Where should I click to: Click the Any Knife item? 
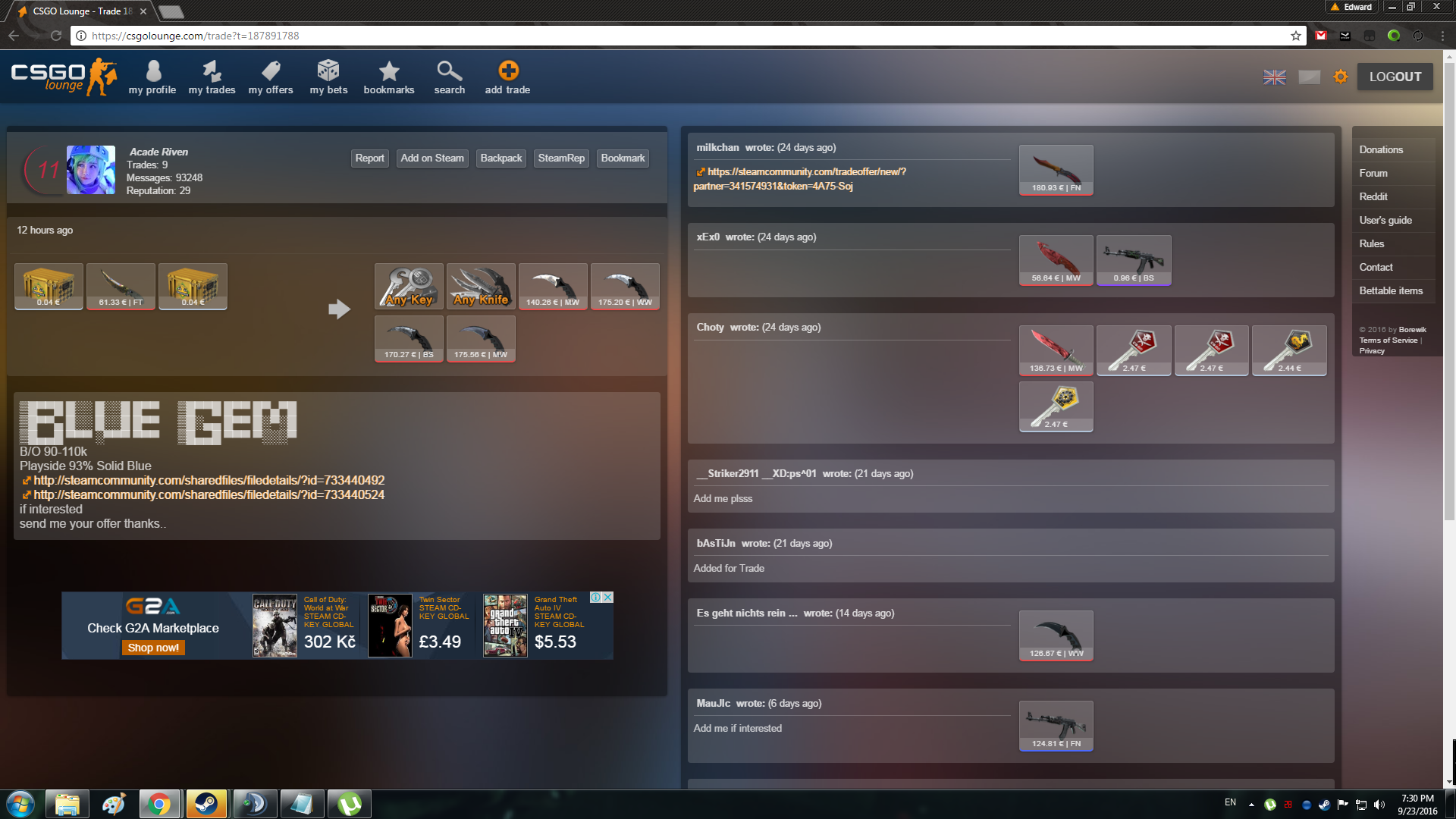(481, 286)
